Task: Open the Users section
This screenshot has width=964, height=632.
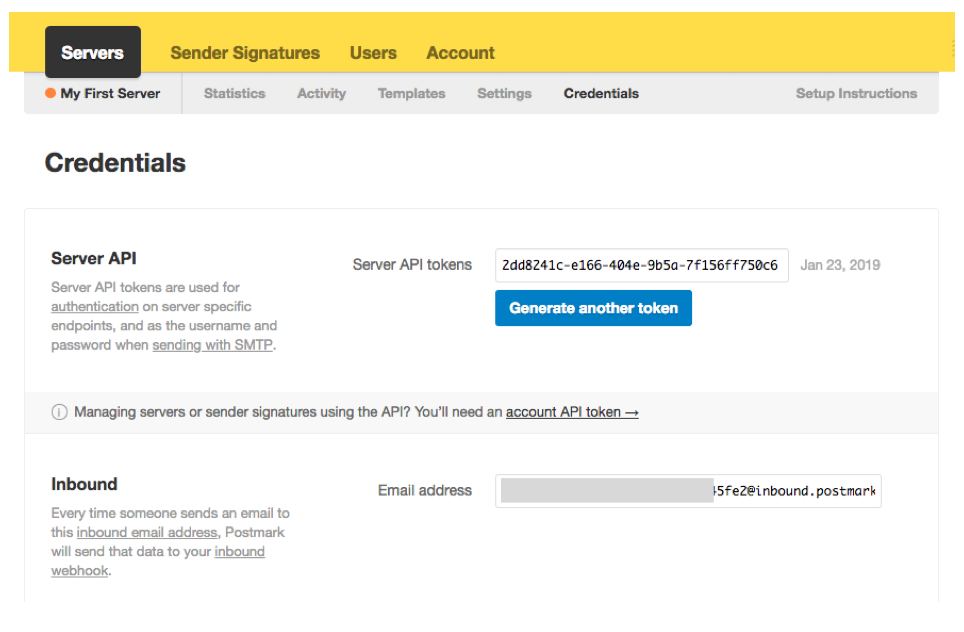Action: click(373, 52)
